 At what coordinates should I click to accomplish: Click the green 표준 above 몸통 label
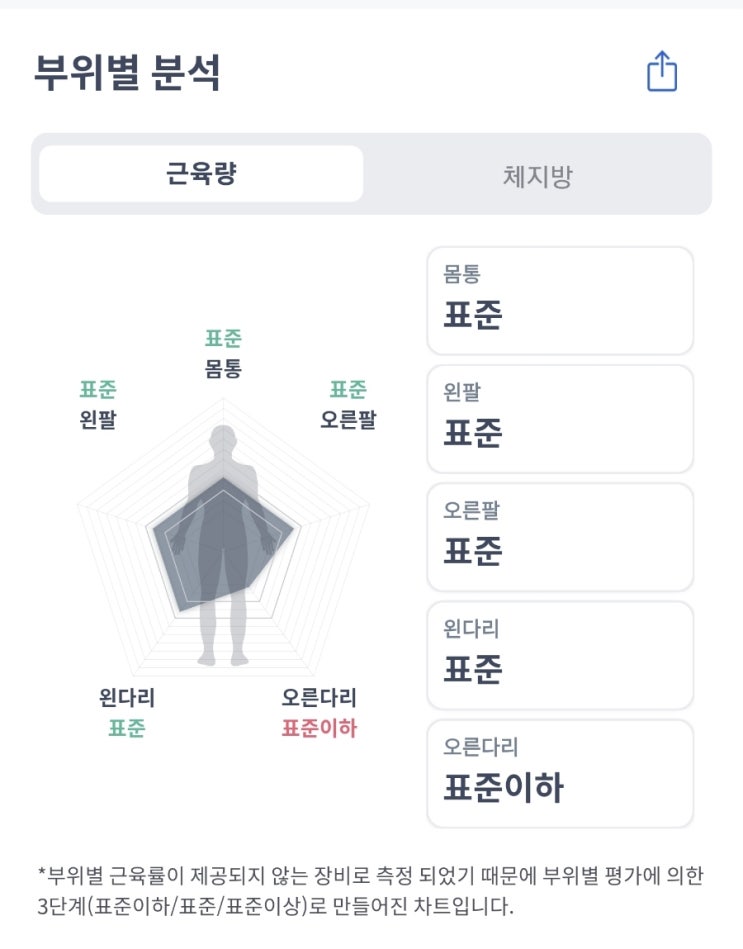click(x=223, y=339)
